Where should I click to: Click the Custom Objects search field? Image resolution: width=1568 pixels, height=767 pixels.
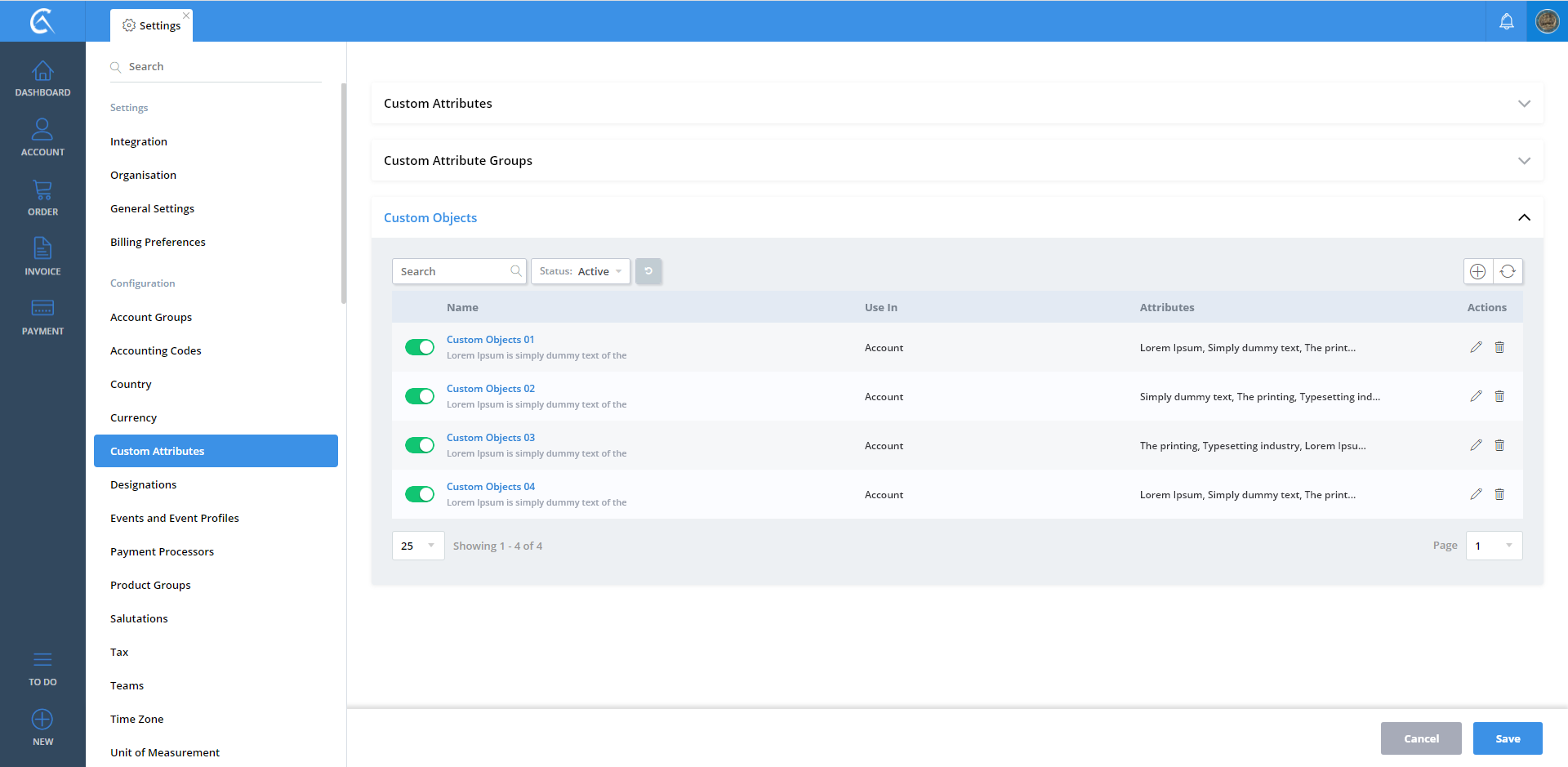(x=453, y=271)
